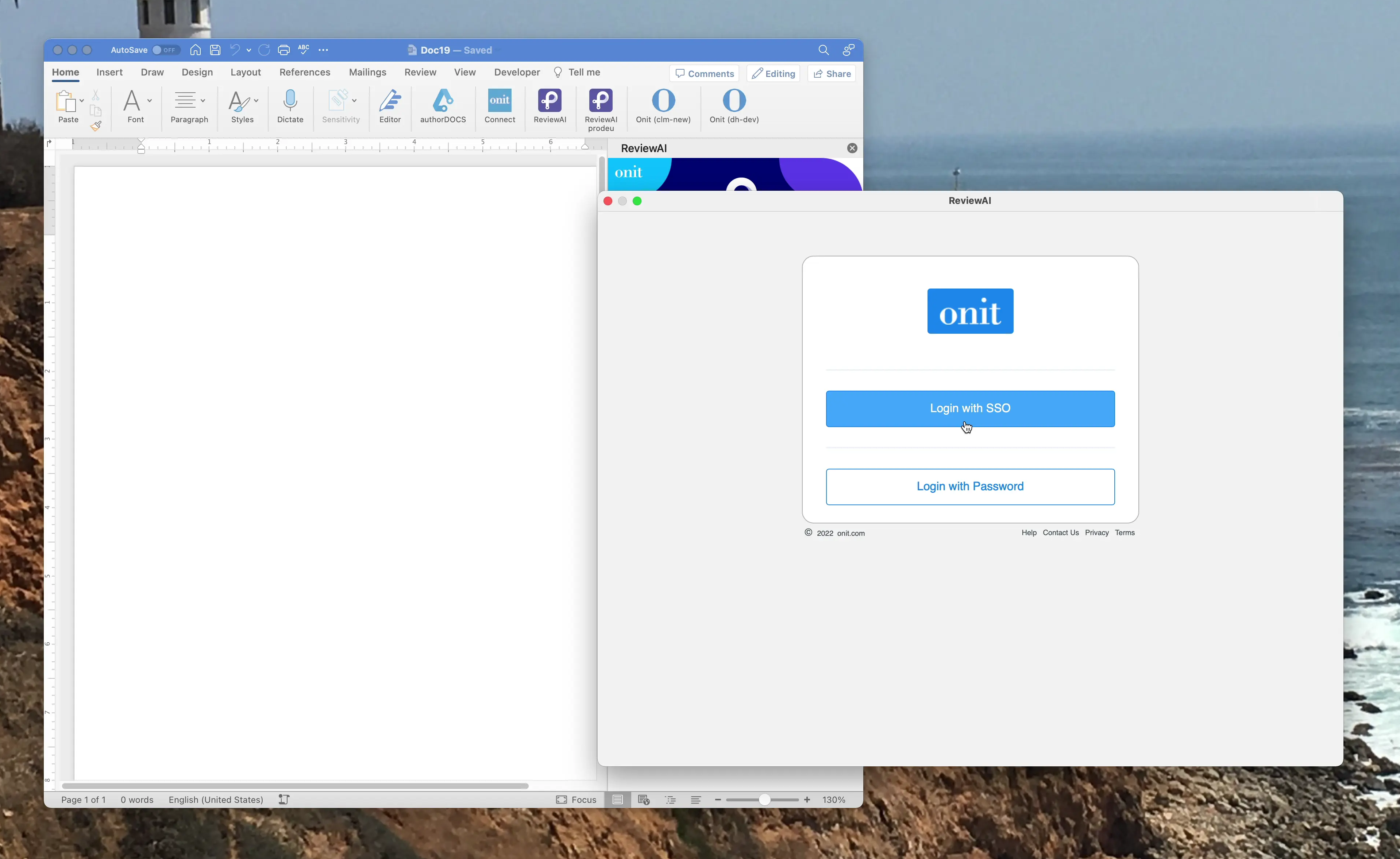Open Search with the magnifier icon

pyautogui.click(x=823, y=50)
